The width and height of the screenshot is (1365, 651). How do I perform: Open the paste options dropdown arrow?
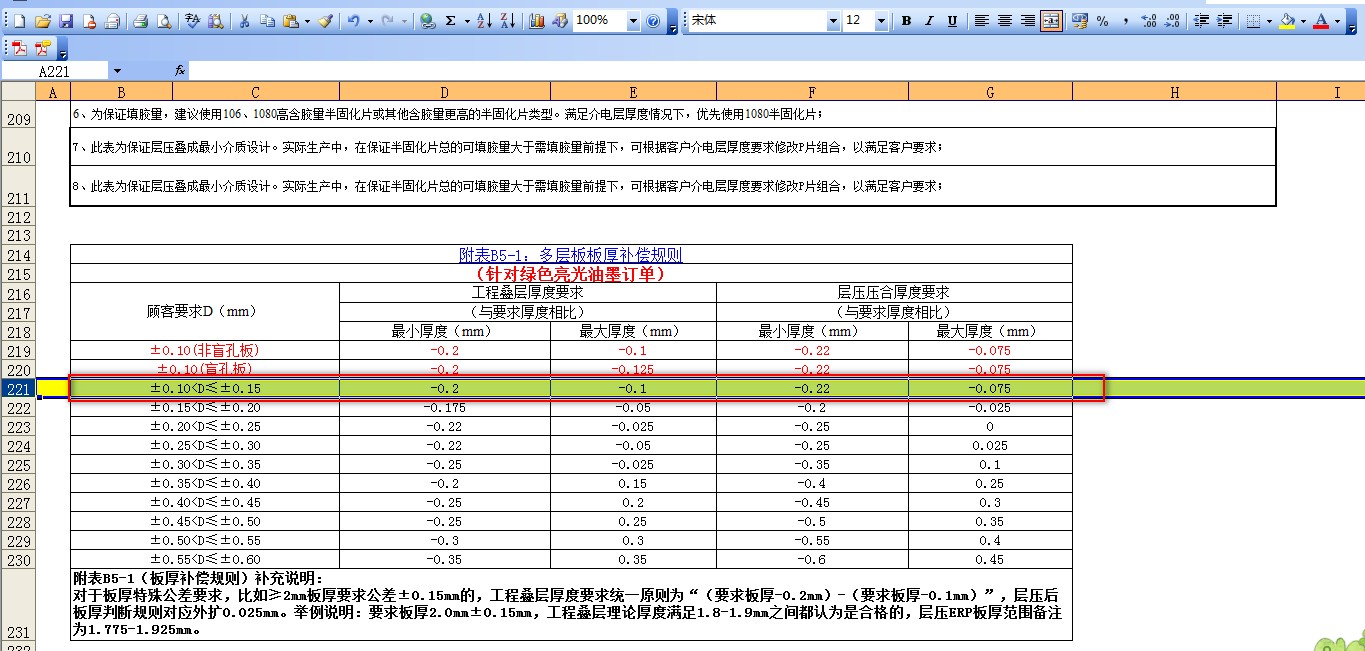[307, 21]
